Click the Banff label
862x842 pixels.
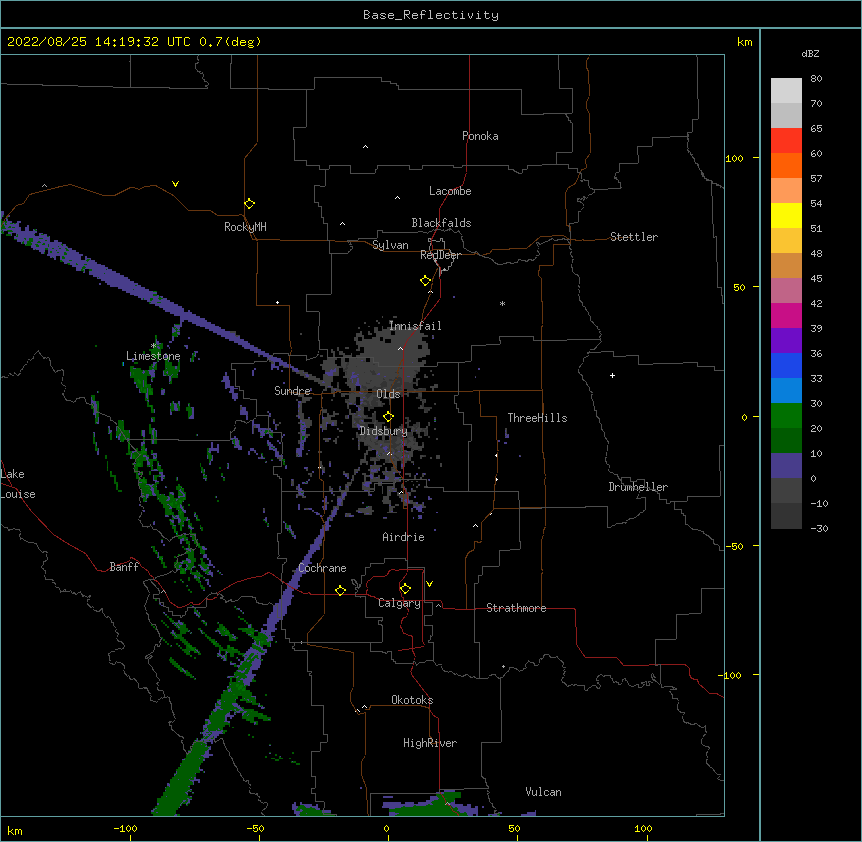click(124, 567)
